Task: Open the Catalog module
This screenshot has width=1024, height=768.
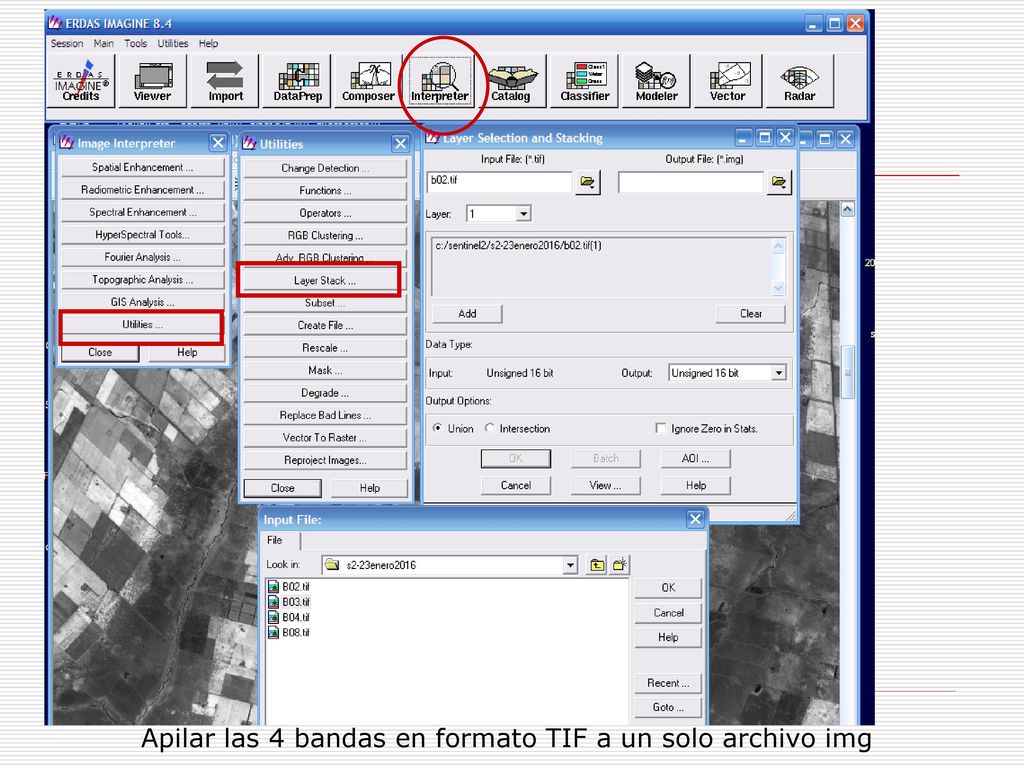Action: tap(511, 80)
